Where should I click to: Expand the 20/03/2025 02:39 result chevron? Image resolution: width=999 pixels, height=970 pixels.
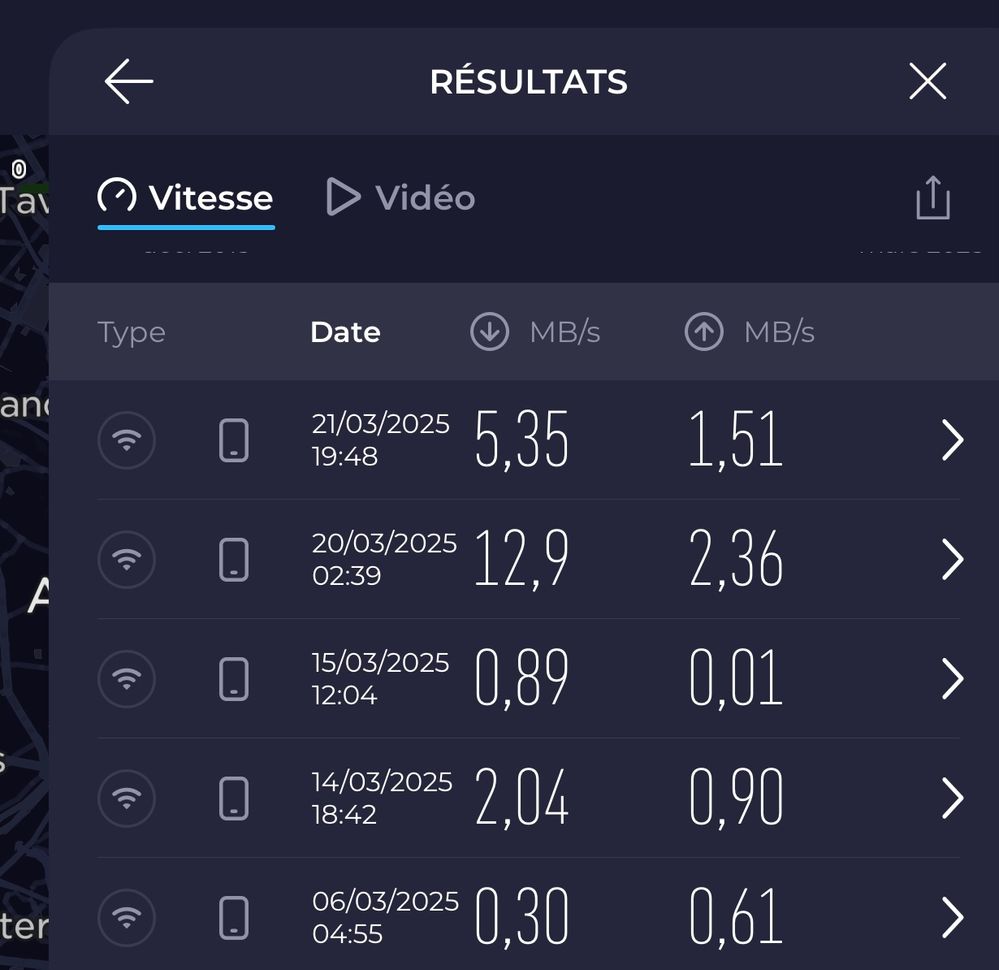coord(952,559)
